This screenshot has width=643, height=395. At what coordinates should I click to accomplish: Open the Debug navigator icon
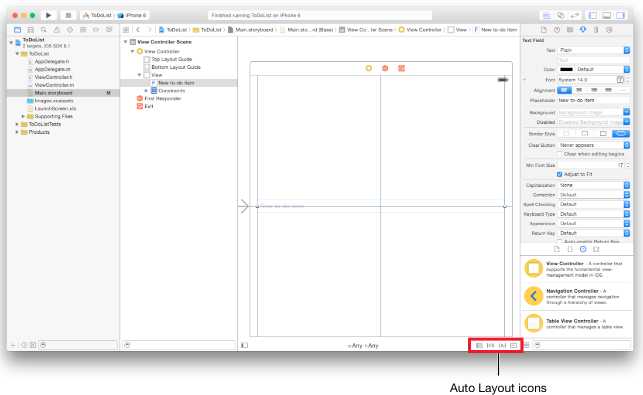tap(83, 30)
